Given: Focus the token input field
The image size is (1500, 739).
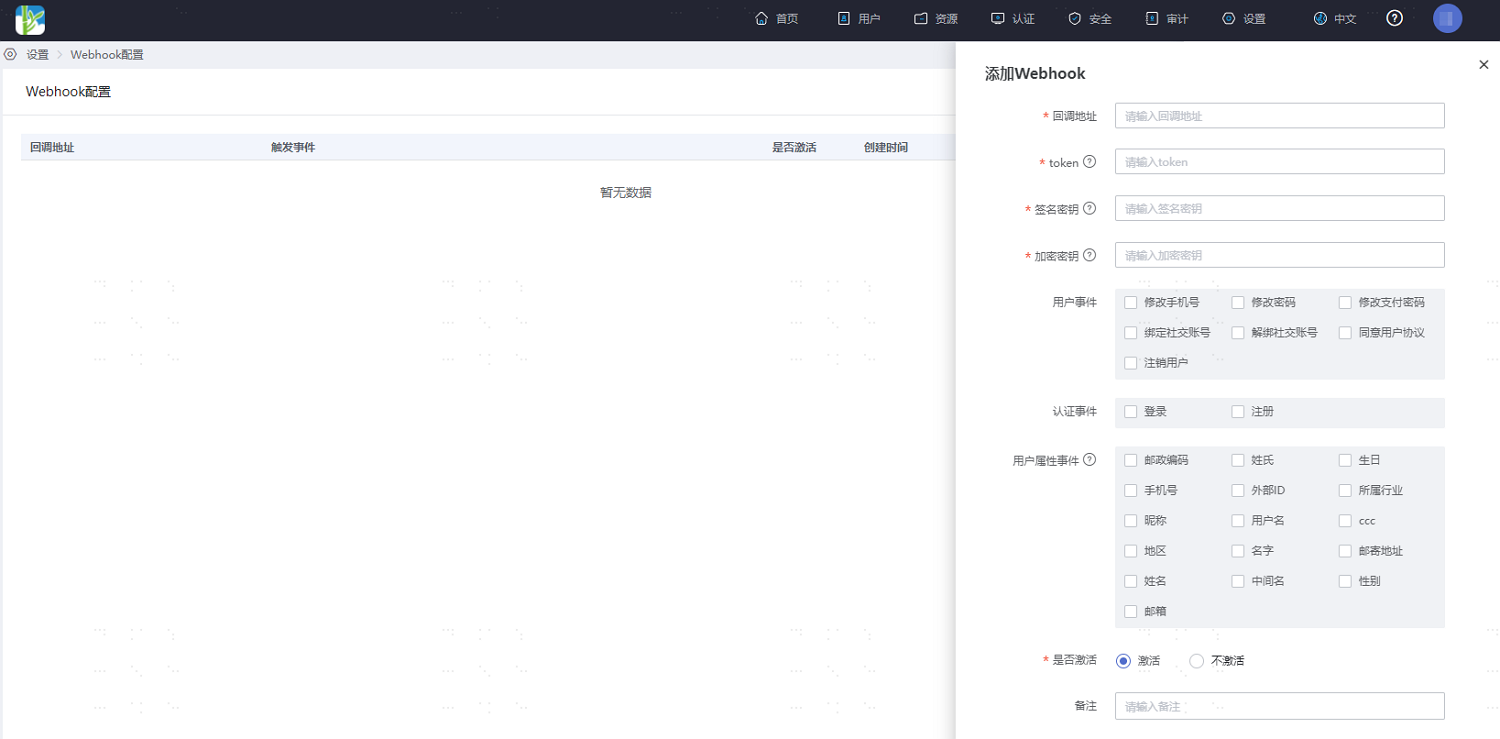Looking at the screenshot, I should (1280, 162).
